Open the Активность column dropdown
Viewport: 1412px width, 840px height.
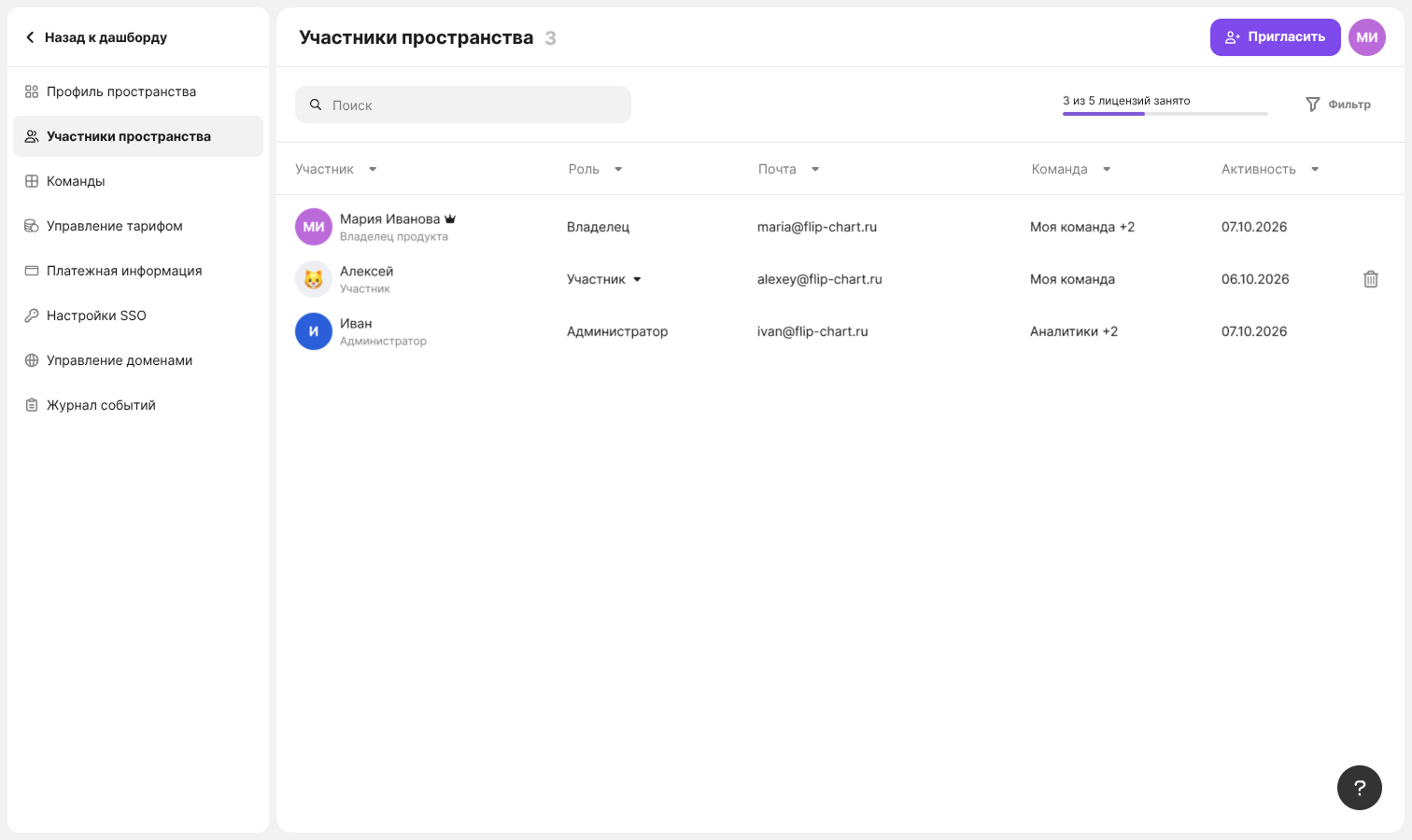coord(1315,169)
